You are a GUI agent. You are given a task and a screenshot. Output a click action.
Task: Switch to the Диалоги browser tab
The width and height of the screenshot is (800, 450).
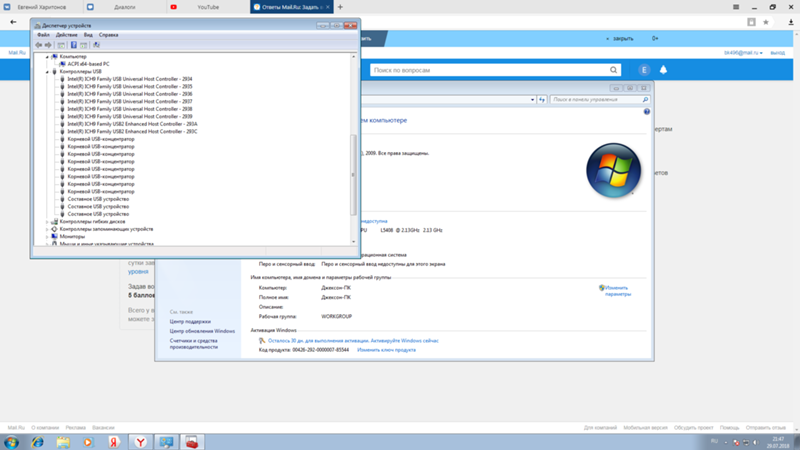coord(124,7)
